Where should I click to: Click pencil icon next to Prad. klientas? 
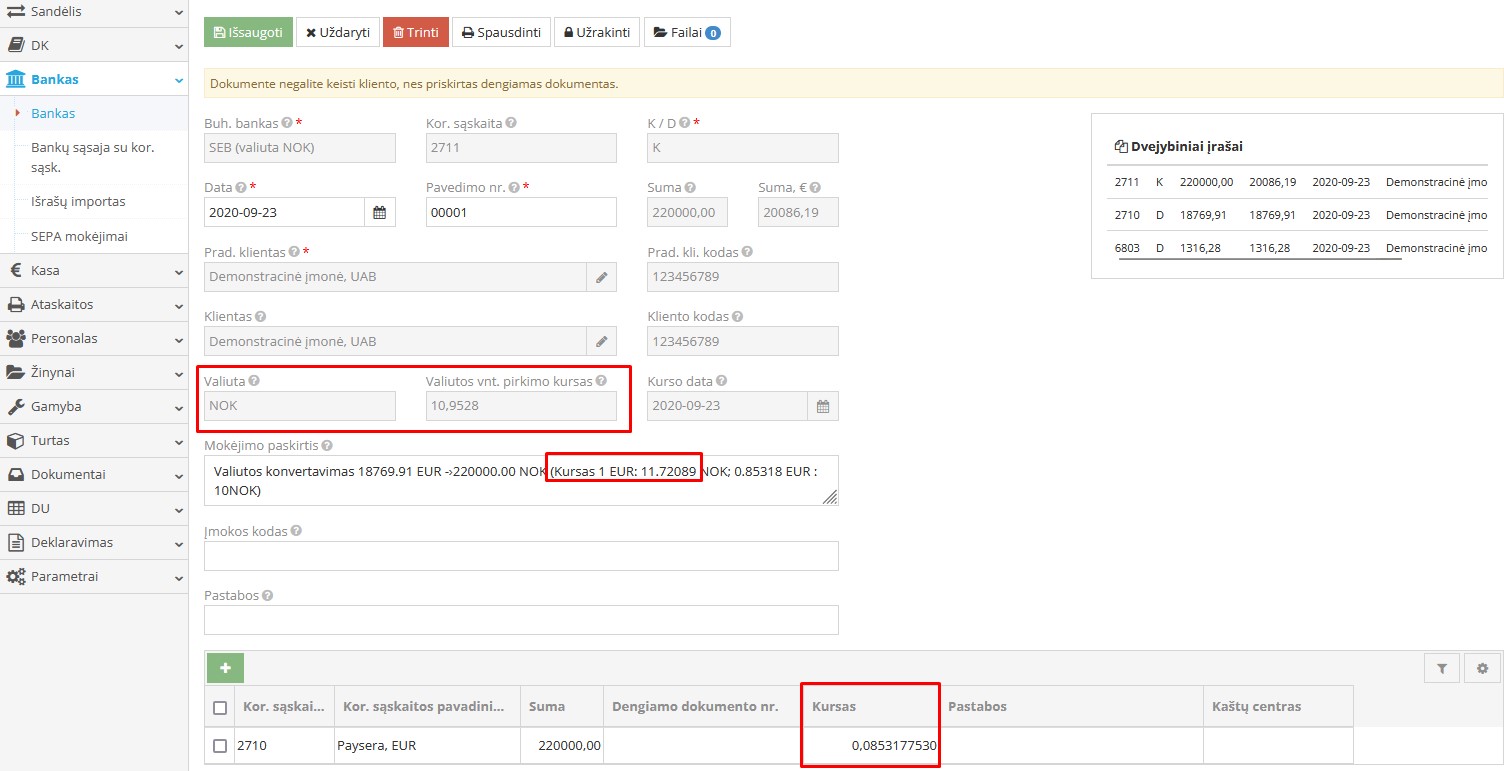[601, 277]
